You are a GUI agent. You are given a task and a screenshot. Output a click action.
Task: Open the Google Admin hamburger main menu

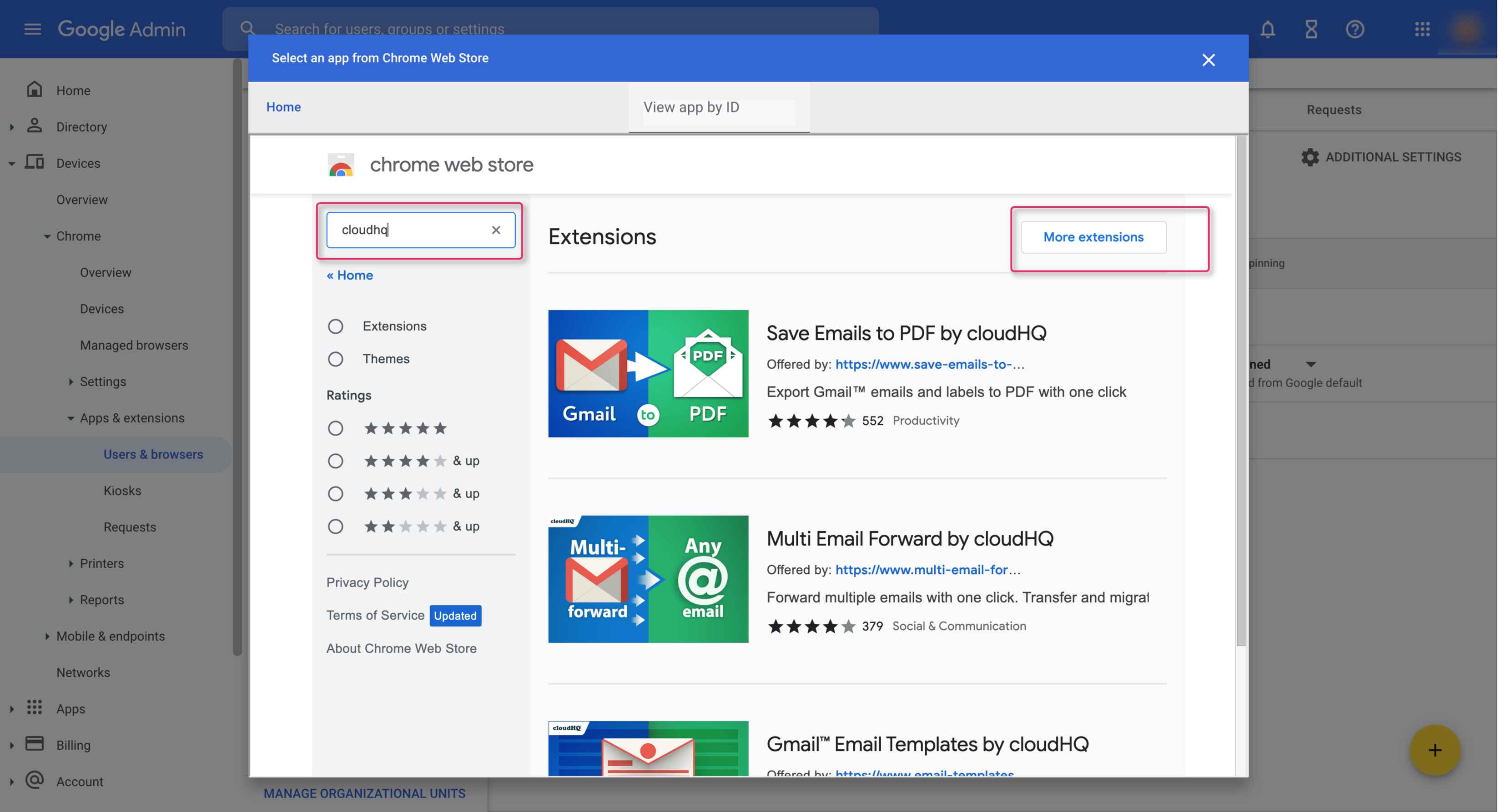click(x=33, y=29)
